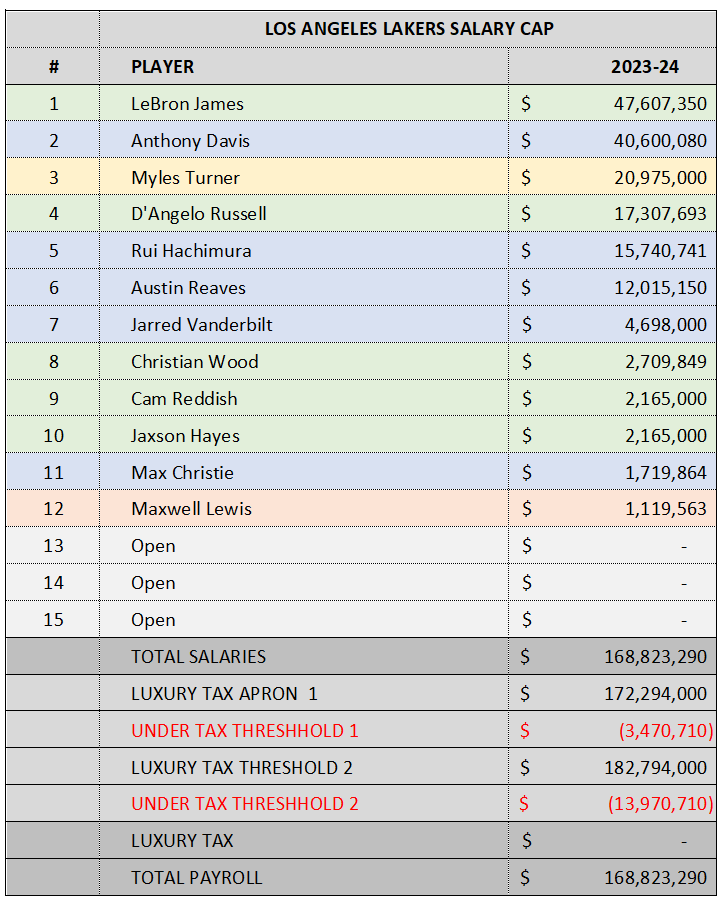720x898 pixels.
Task: Click the TOTAL PAYROLL label cell
Action: pos(304,877)
